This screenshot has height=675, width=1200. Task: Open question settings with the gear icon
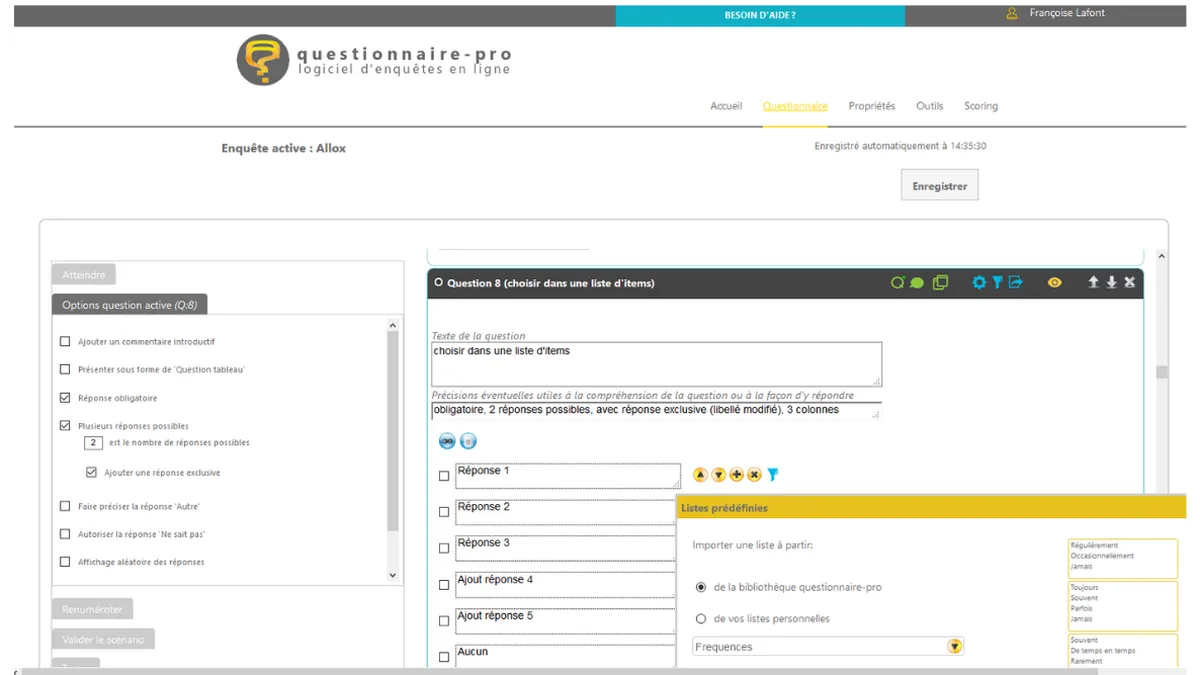[979, 283]
